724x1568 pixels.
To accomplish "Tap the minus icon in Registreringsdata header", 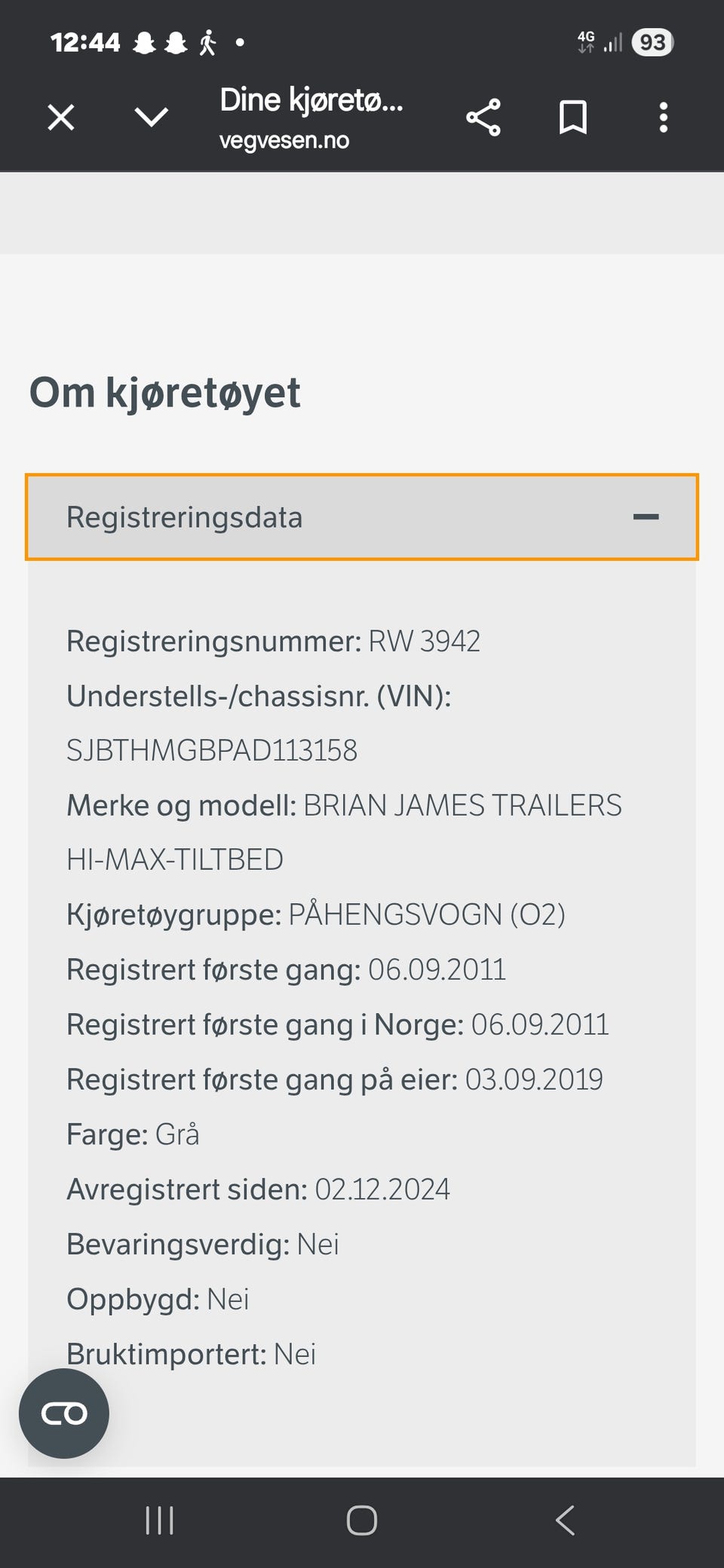I will [x=646, y=517].
